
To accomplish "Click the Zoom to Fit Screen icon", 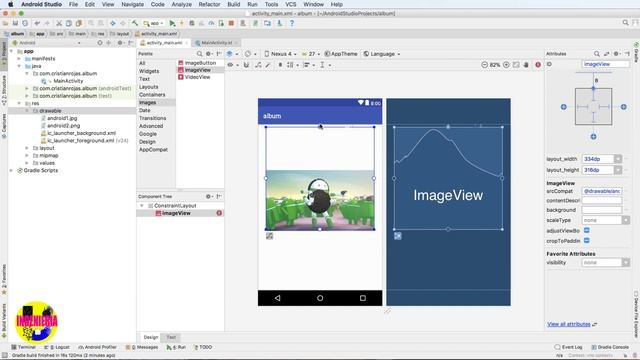I will [516, 65].
